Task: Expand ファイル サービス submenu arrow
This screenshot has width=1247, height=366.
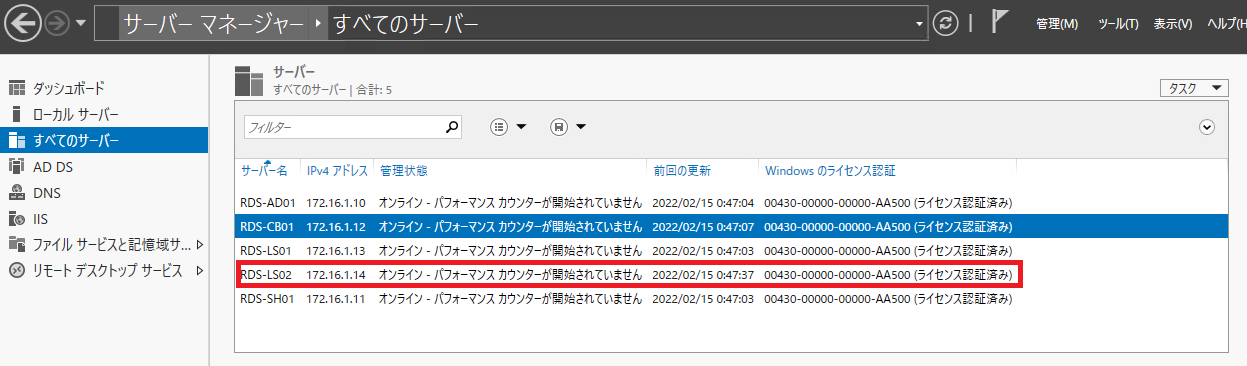Action: (x=199, y=244)
